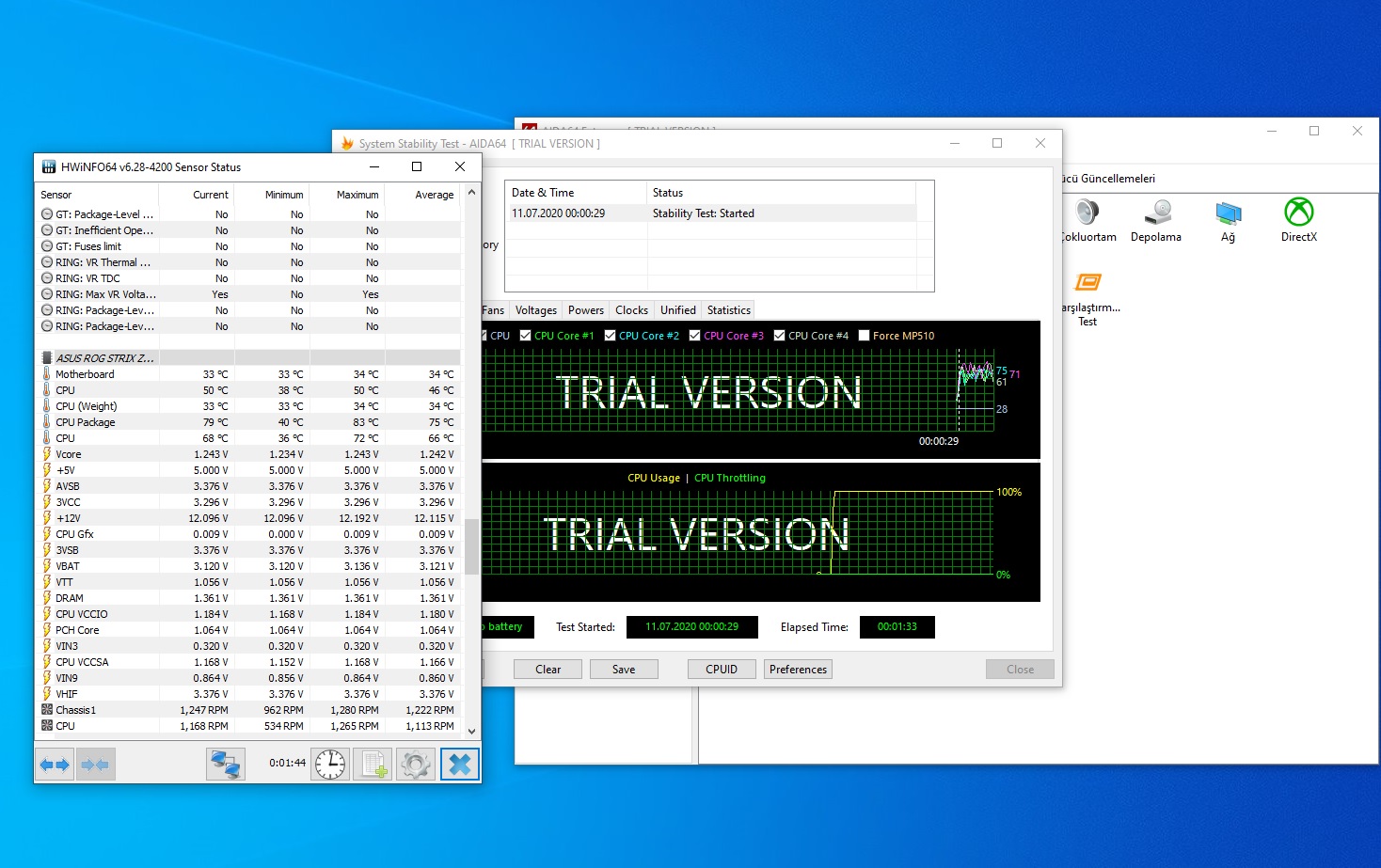The width and height of the screenshot is (1381, 868).
Task: Click the HWiNFO64 title bar app icon
Action: 49,166
